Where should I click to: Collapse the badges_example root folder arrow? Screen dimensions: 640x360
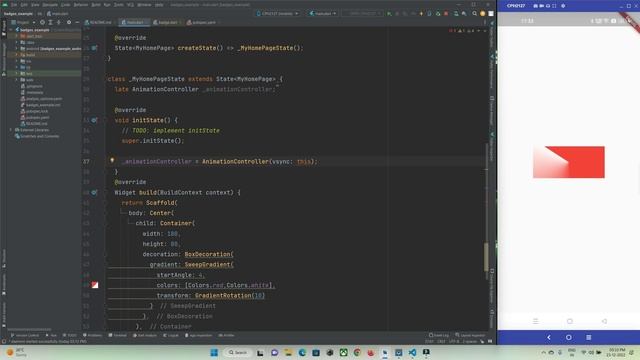(11, 30)
